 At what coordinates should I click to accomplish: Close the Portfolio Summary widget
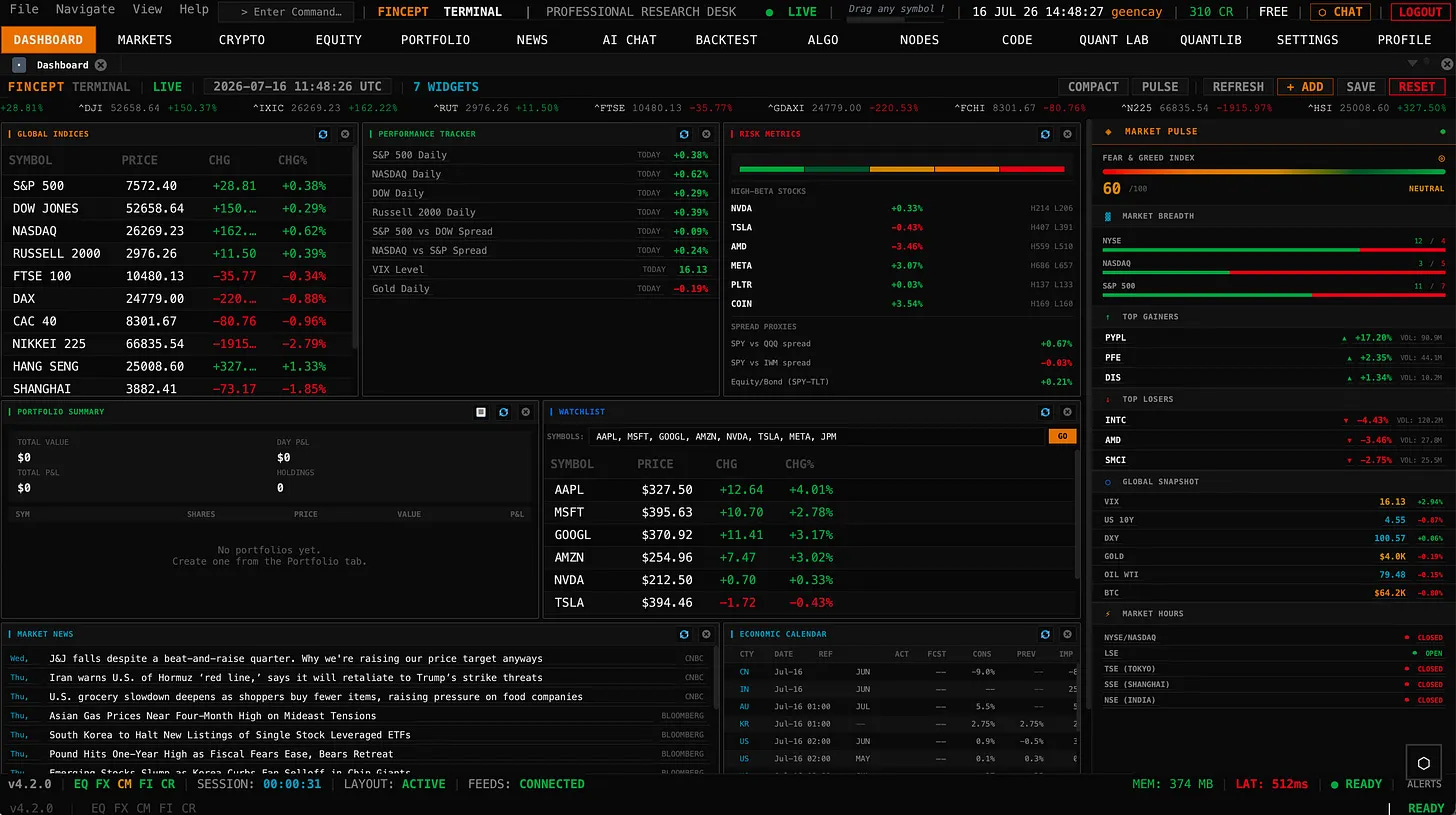[x=526, y=412]
